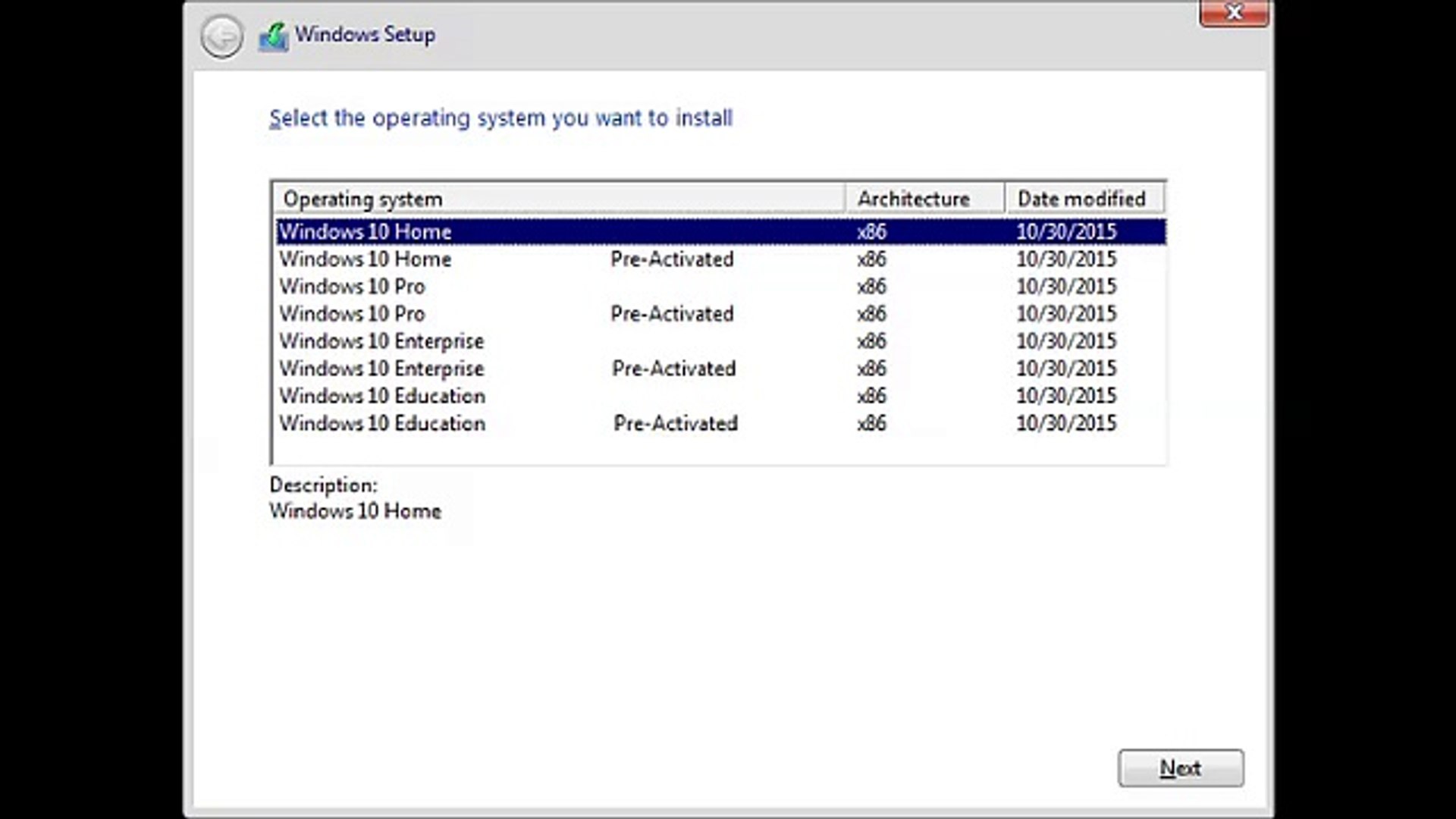Image resolution: width=1456 pixels, height=819 pixels.
Task: Click the 'Select the operating system' heading
Action: (x=500, y=118)
